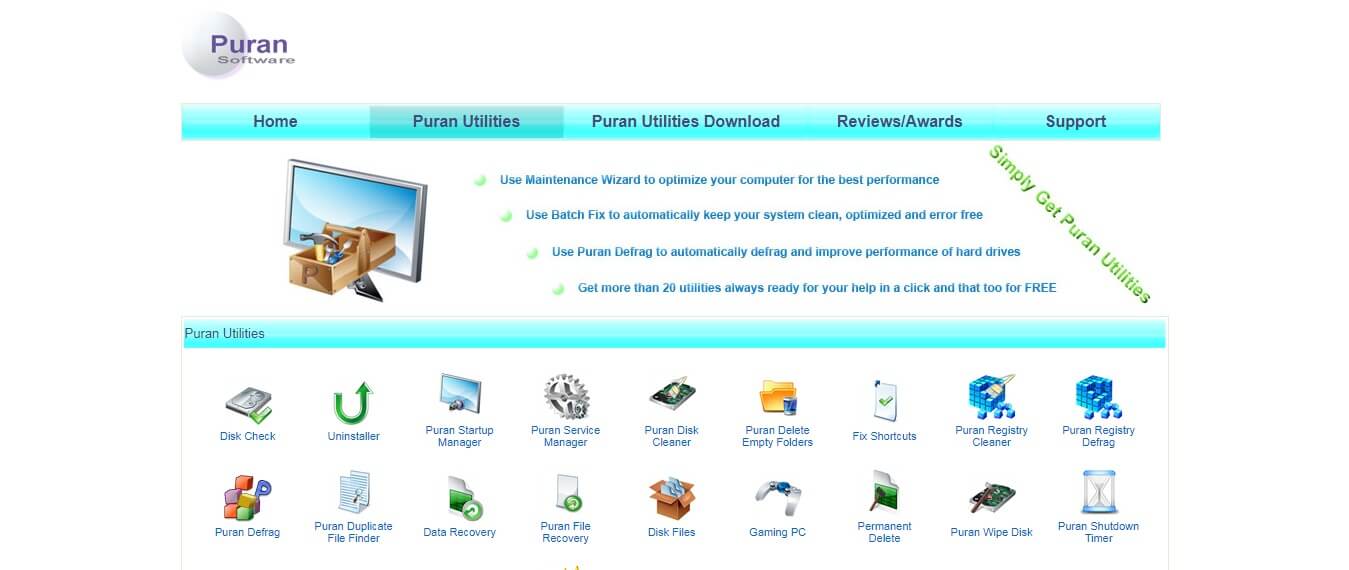Follow the Puran Registry Defrag text link
Viewport: 1349px width, 570px height.
pos(1098,436)
